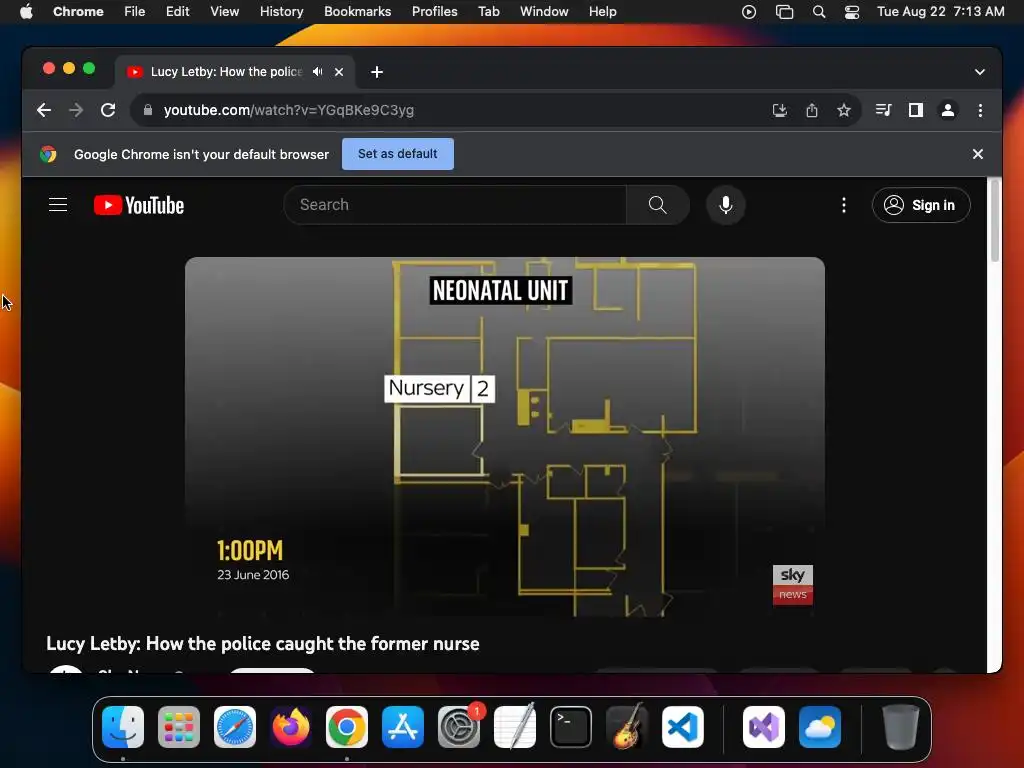Open YouTube settings three-dot menu

(x=844, y=205)
